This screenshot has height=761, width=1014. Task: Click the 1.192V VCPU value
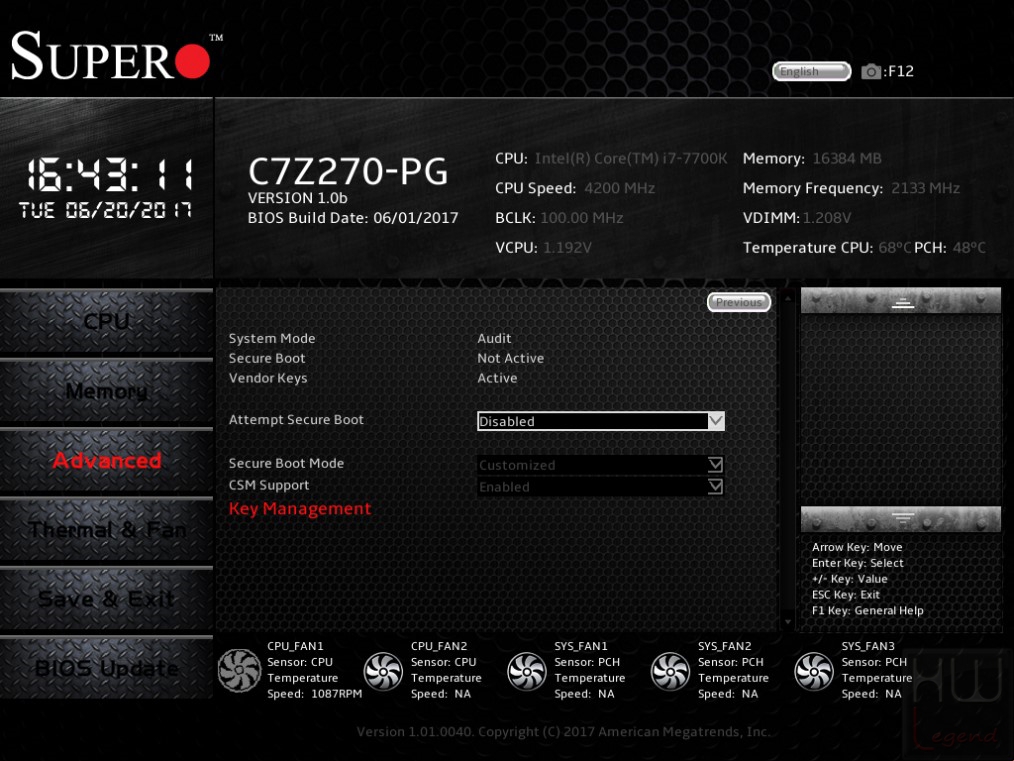point(567,248)
